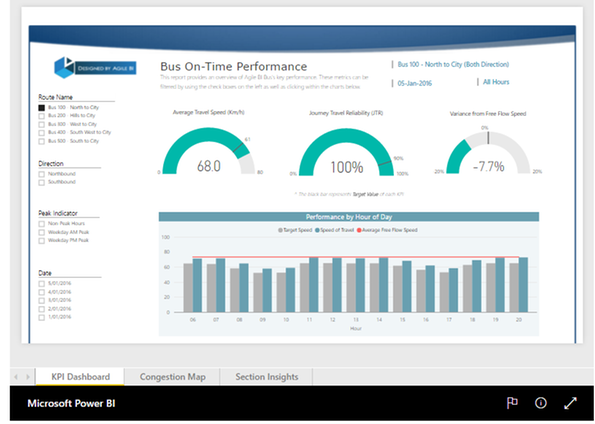The height and width of the screenshot is (424, 595).
Task: Check Bus 500 South to City
Action: click(42, 141)
